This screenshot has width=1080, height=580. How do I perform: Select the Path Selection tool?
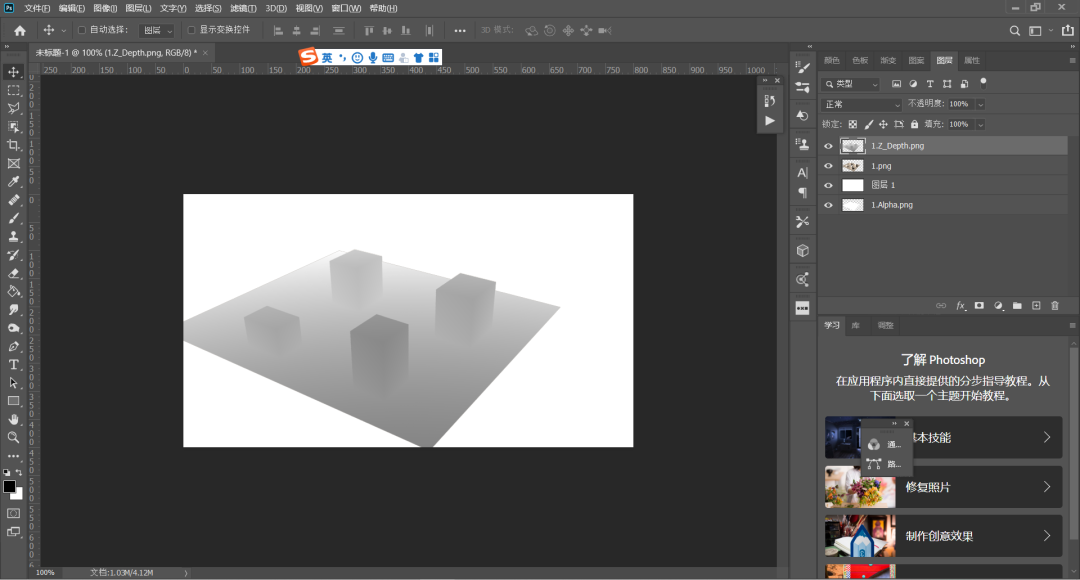pos(14,382)
